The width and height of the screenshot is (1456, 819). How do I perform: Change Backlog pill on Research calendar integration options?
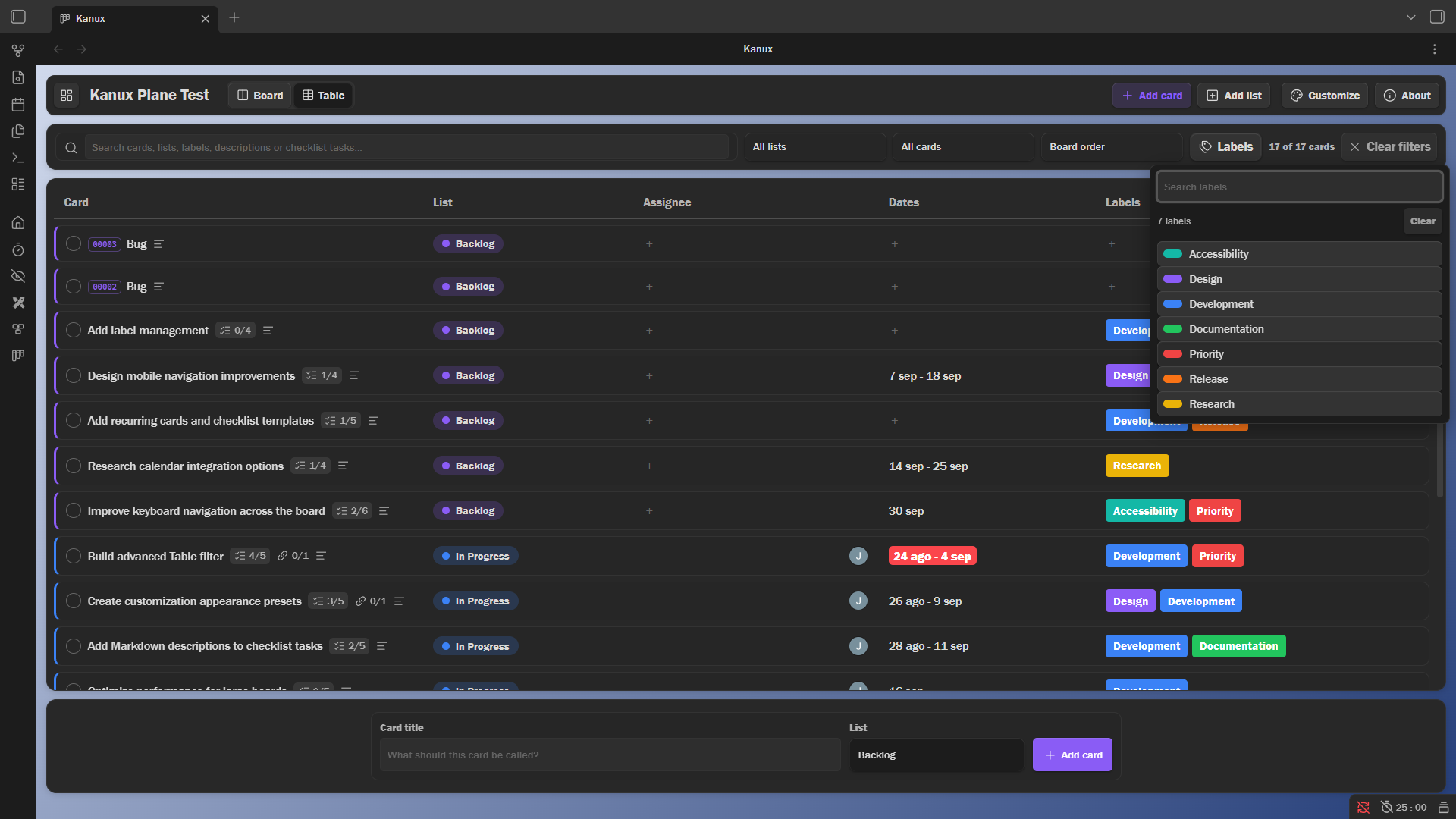pyautogui.click(x=468, y=466)
